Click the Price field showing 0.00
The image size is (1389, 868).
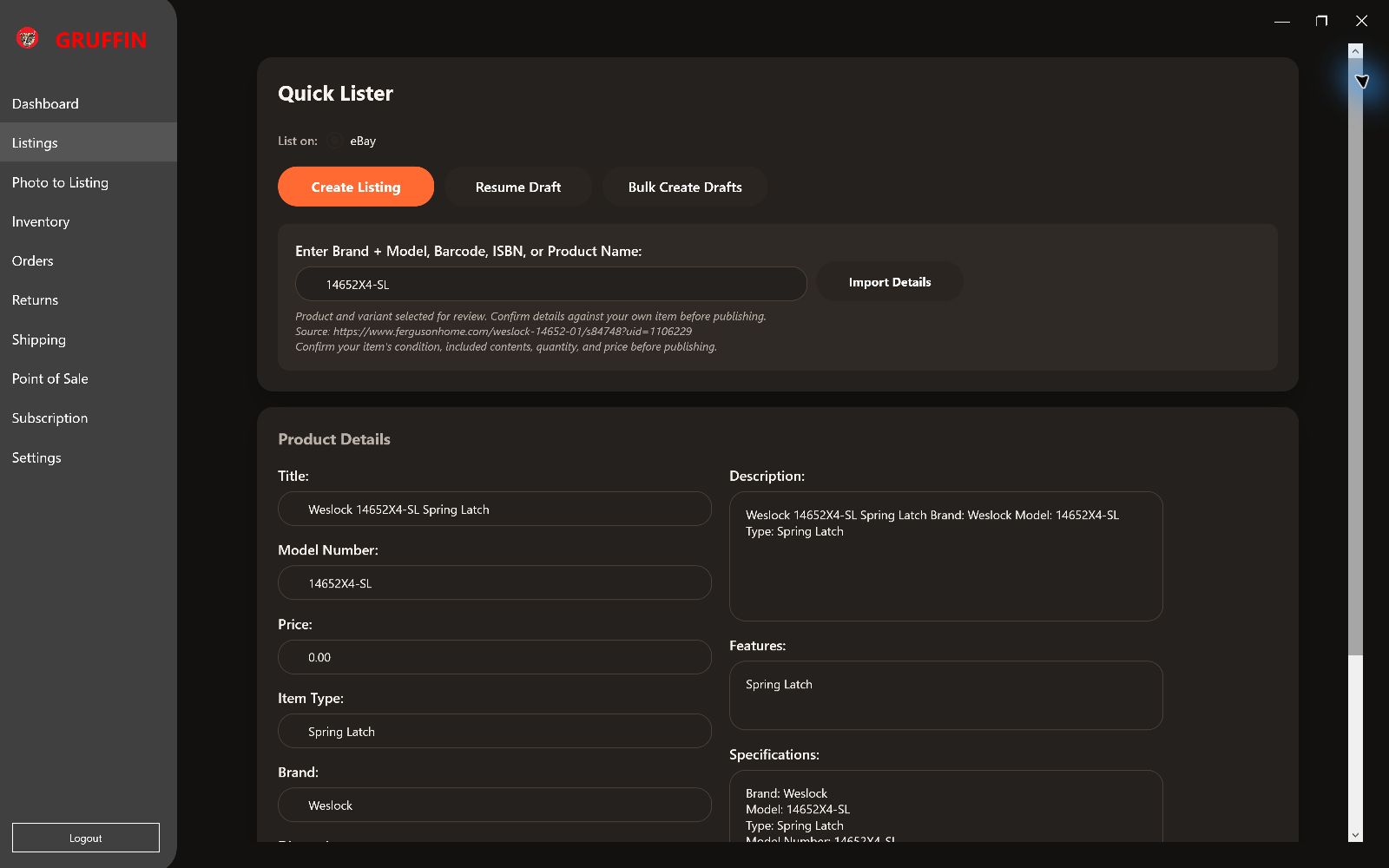tap(495, 657)
